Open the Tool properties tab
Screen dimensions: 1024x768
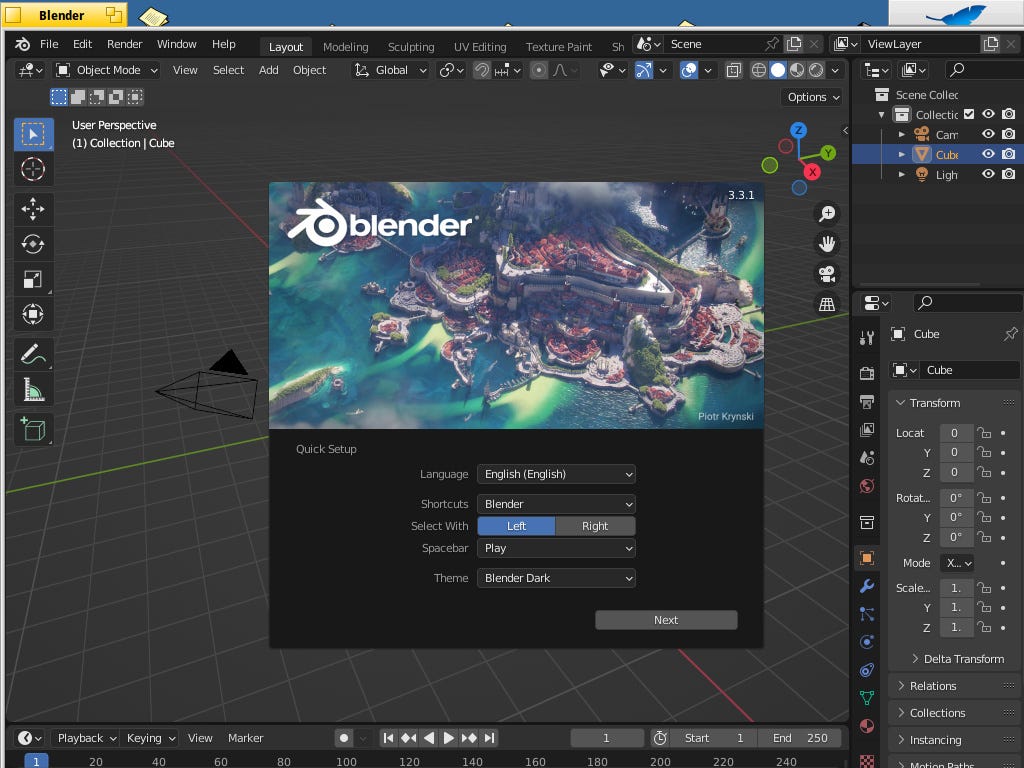click(867, 338)
